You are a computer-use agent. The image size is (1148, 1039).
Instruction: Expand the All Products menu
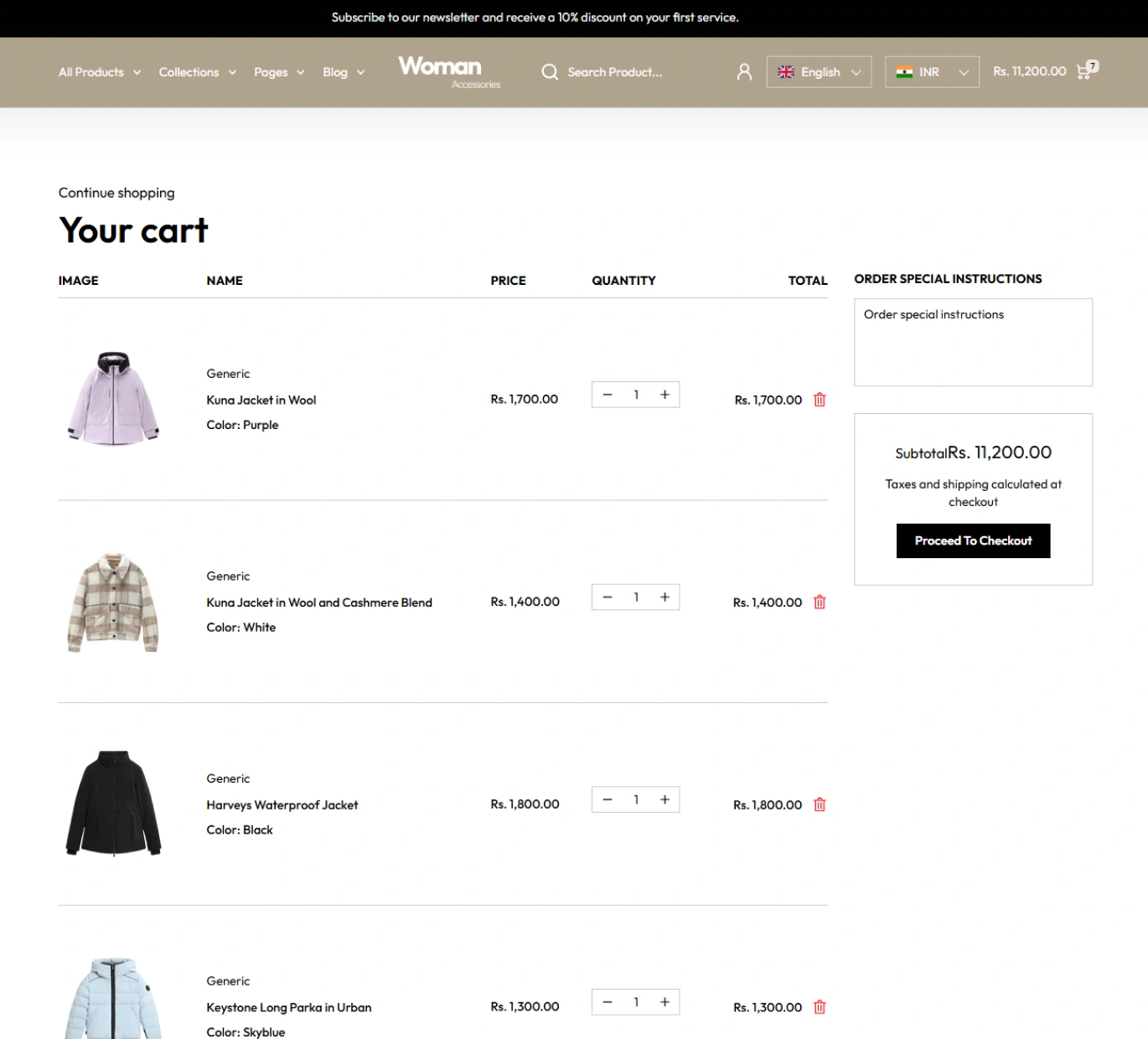coord(99,72)
